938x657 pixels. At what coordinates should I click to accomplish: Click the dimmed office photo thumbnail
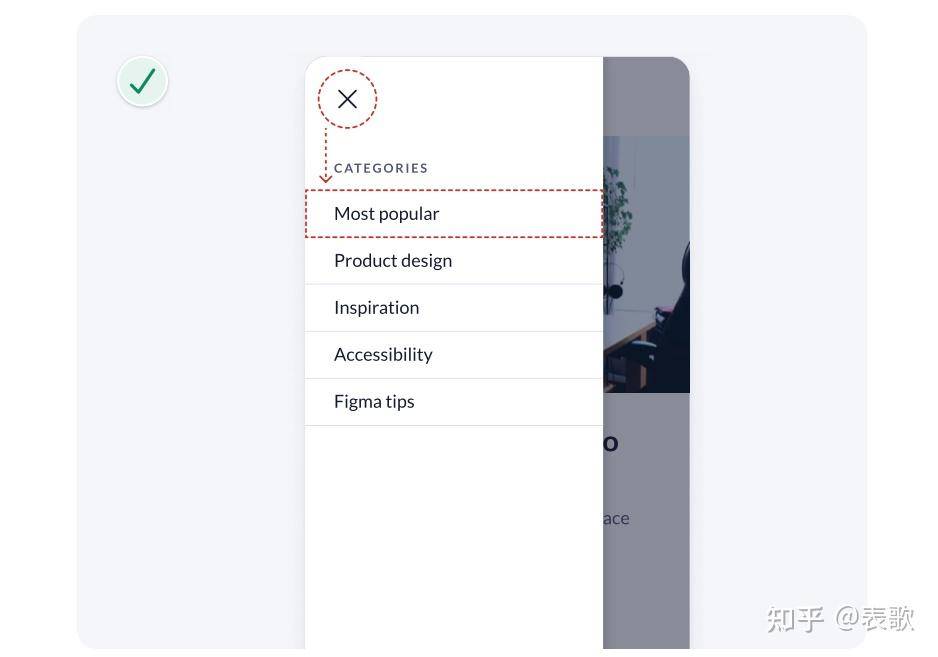646,264
